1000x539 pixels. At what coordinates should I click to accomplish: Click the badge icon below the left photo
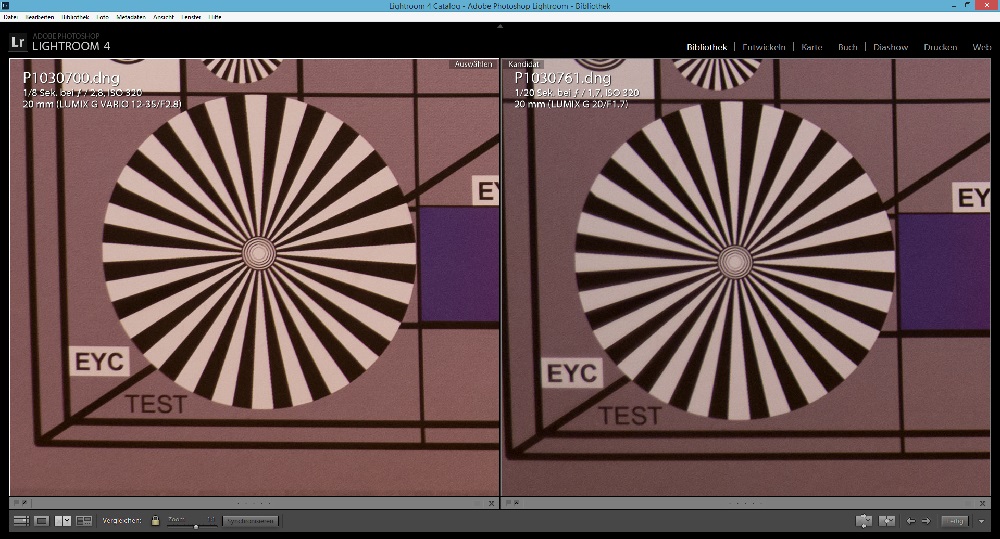24,503
